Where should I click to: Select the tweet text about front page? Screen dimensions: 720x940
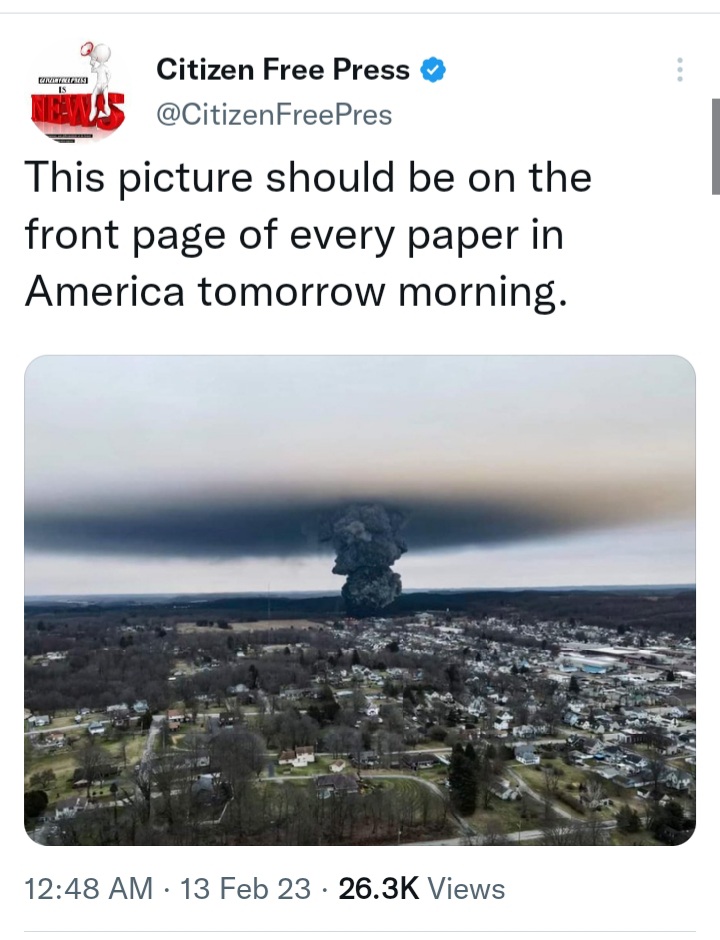(x=308, y=234)
